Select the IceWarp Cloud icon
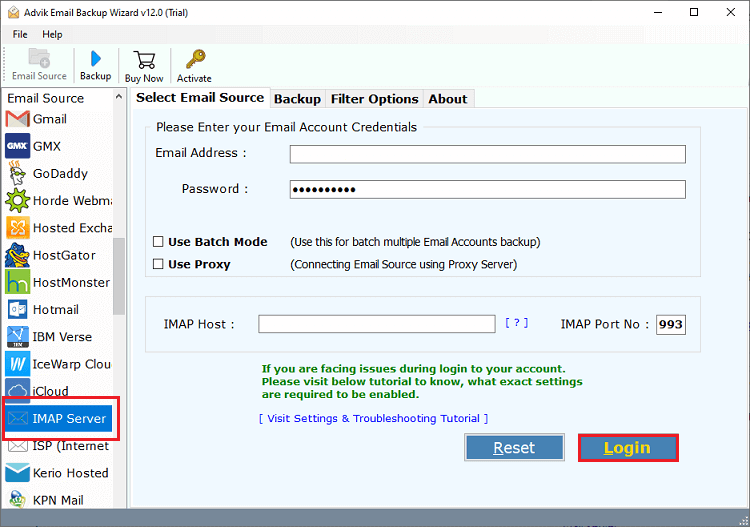This screenshot has height=527, width=750. [17, 364]
